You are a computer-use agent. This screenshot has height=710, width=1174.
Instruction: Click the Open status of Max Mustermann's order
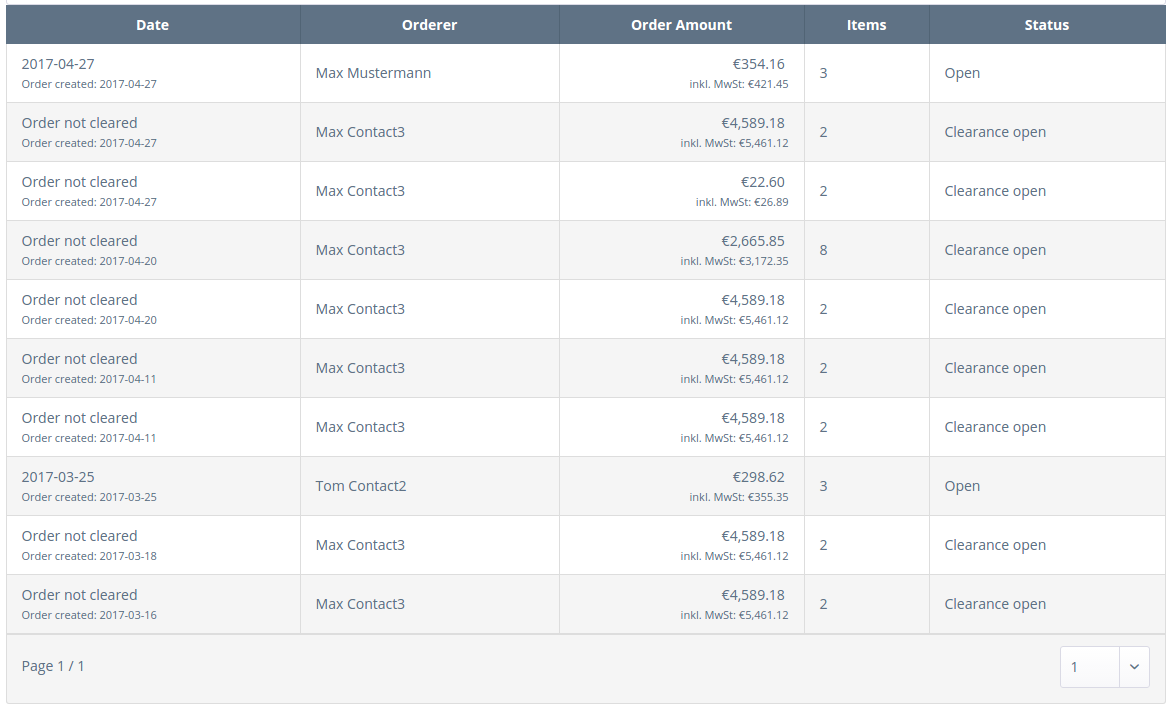click(962, 73)
